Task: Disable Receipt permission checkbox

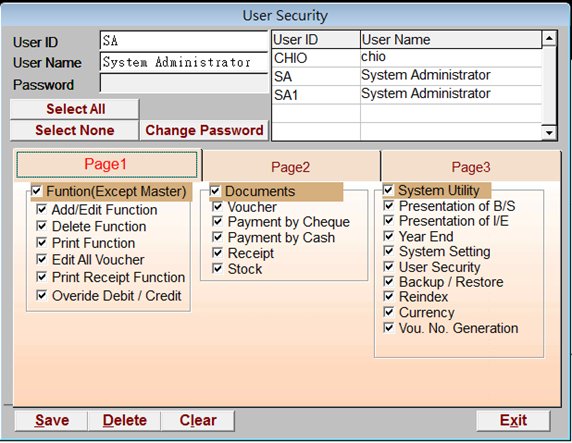Action: point(217,253)
